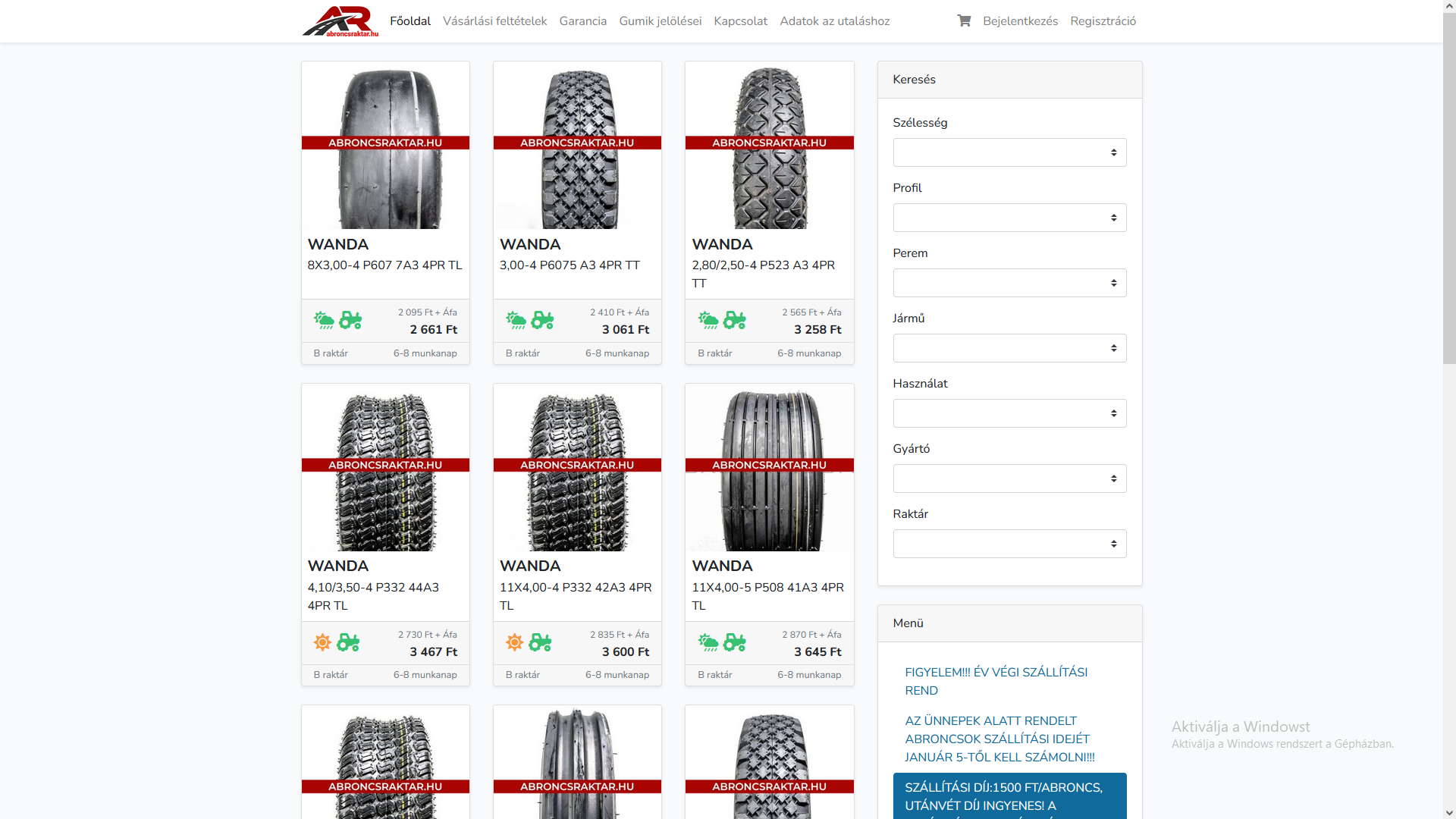The image size is (1456, 819).
Task: Expand the Jármű dropdown
Action: 1009,348
